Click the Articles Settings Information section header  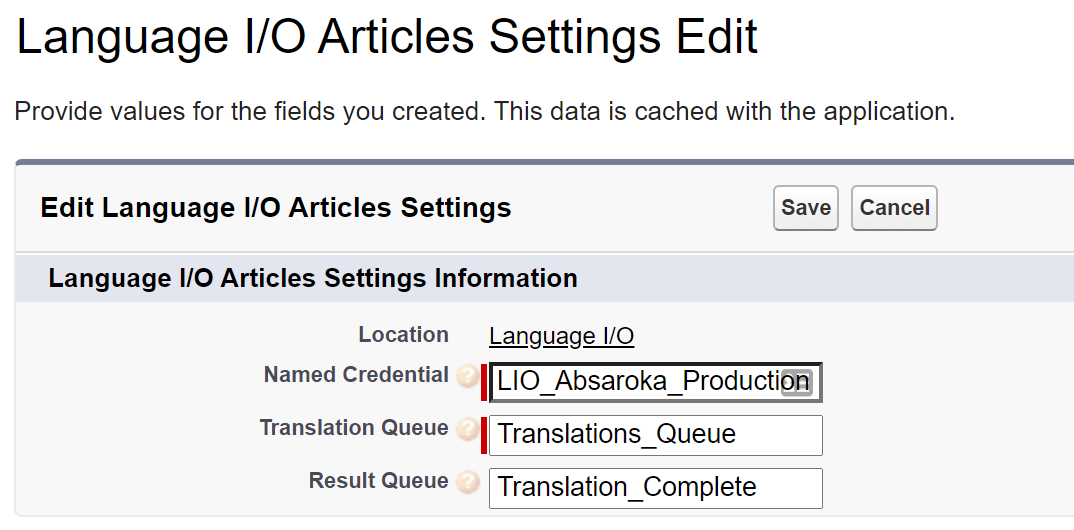(312, 278)
